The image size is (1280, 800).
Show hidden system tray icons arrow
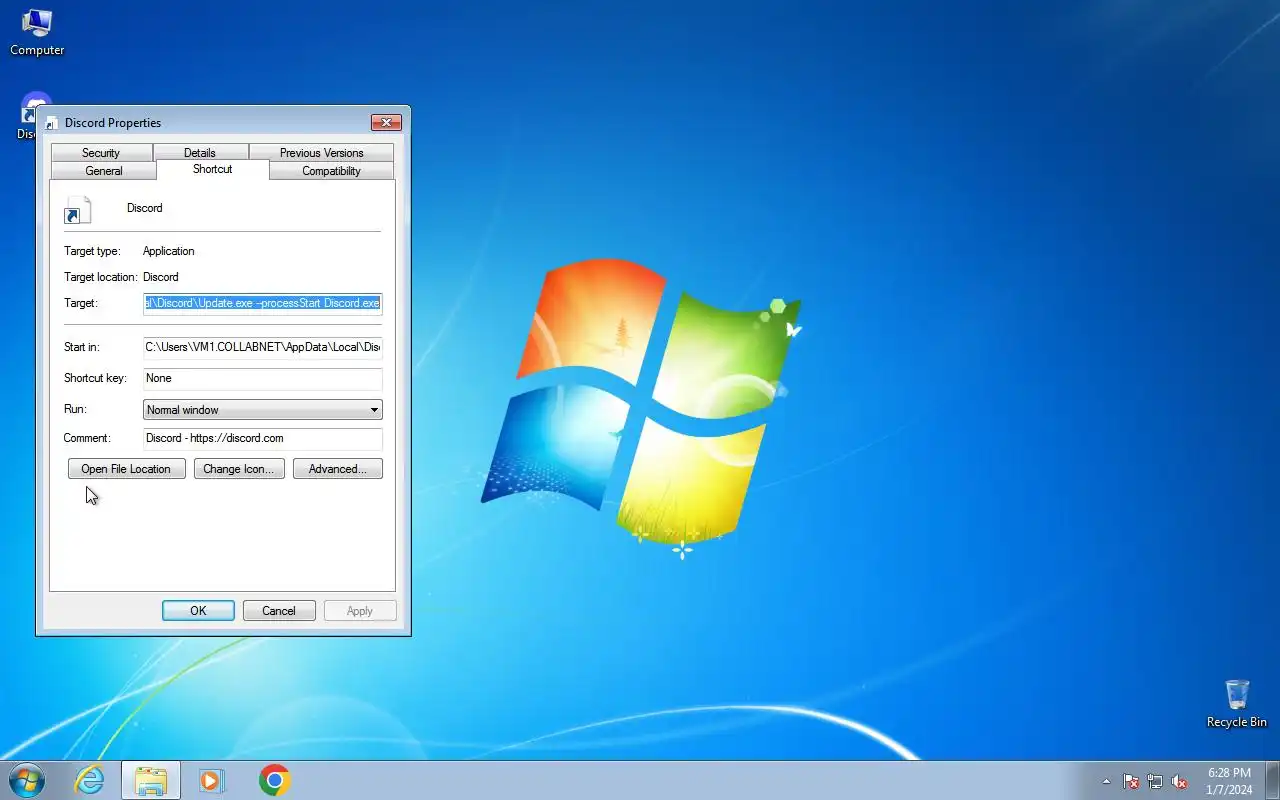coord(1106,781)
